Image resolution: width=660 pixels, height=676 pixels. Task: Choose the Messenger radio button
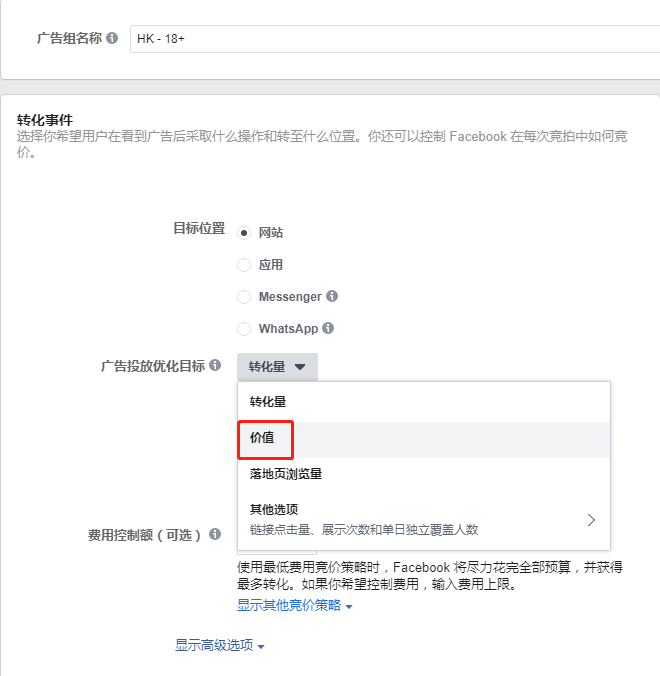pos(244,297)
